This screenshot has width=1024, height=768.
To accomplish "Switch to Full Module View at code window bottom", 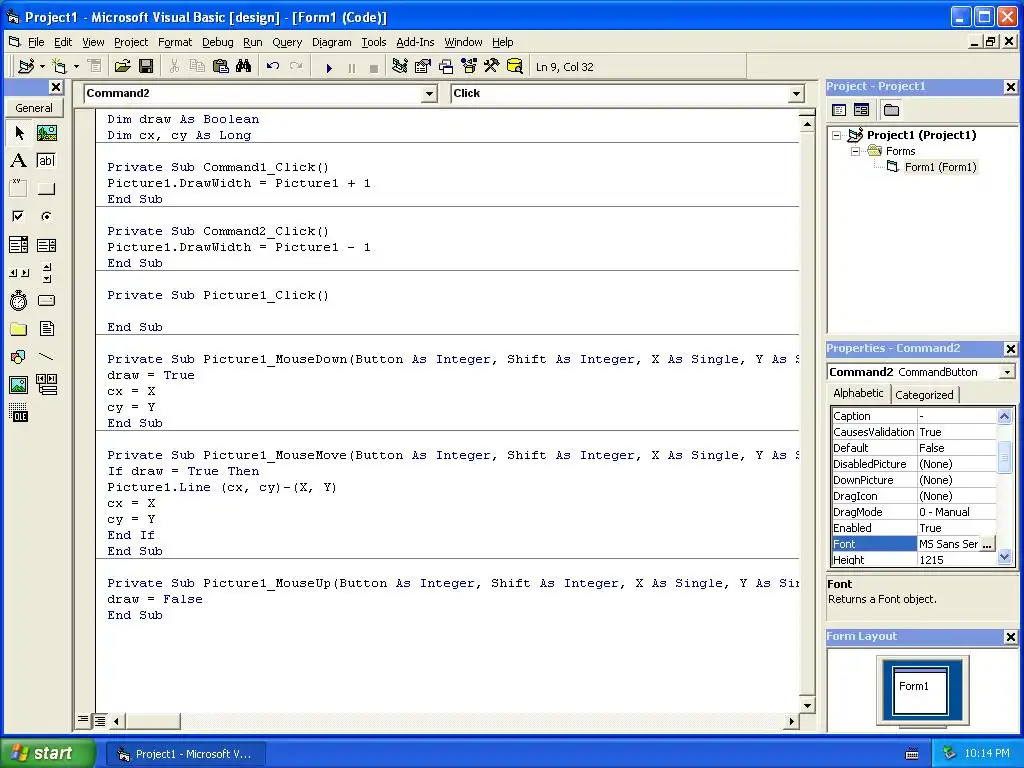I will 100,720.
